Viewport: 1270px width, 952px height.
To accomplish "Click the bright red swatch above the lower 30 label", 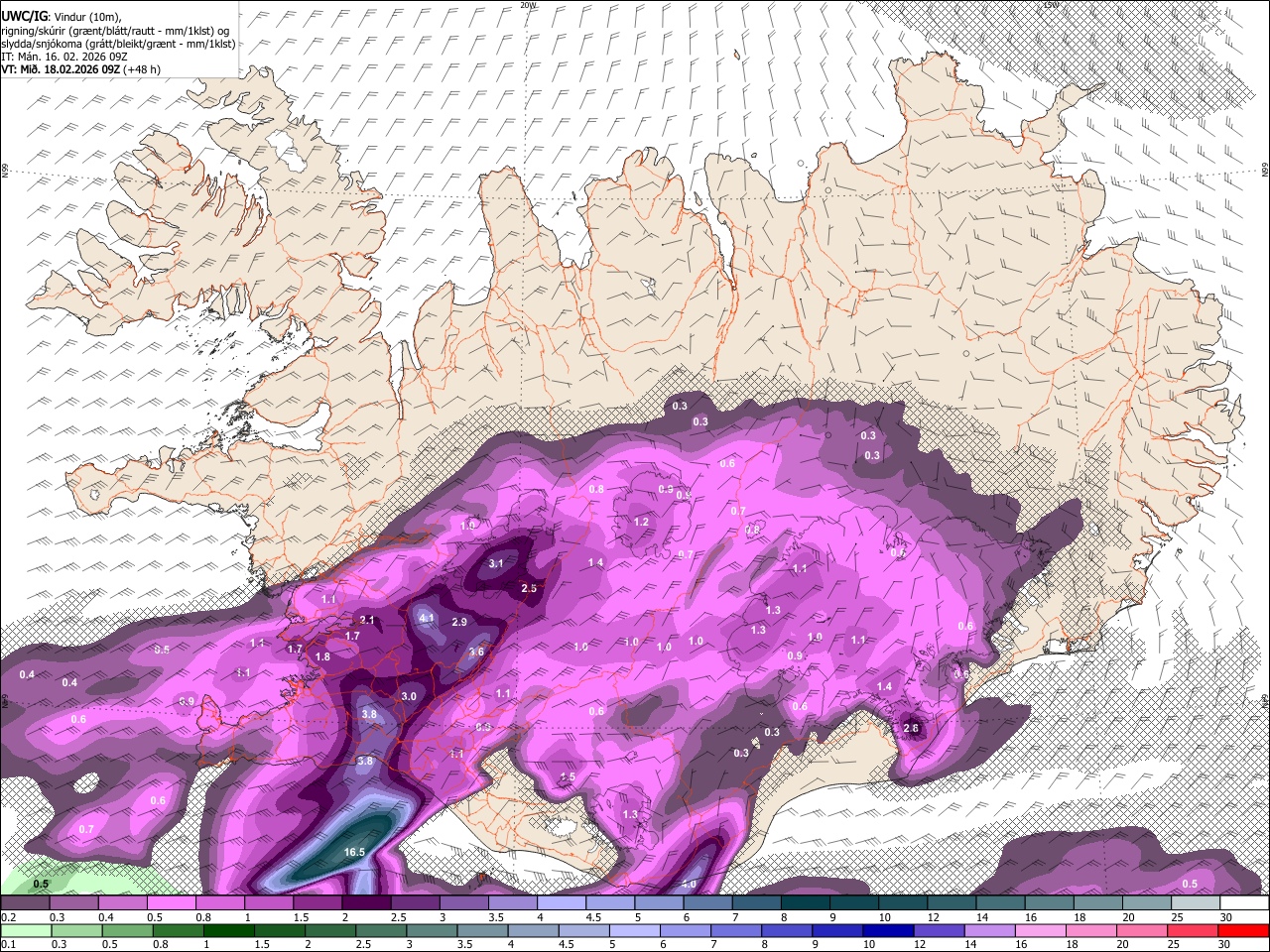I will pos(1243,930).
